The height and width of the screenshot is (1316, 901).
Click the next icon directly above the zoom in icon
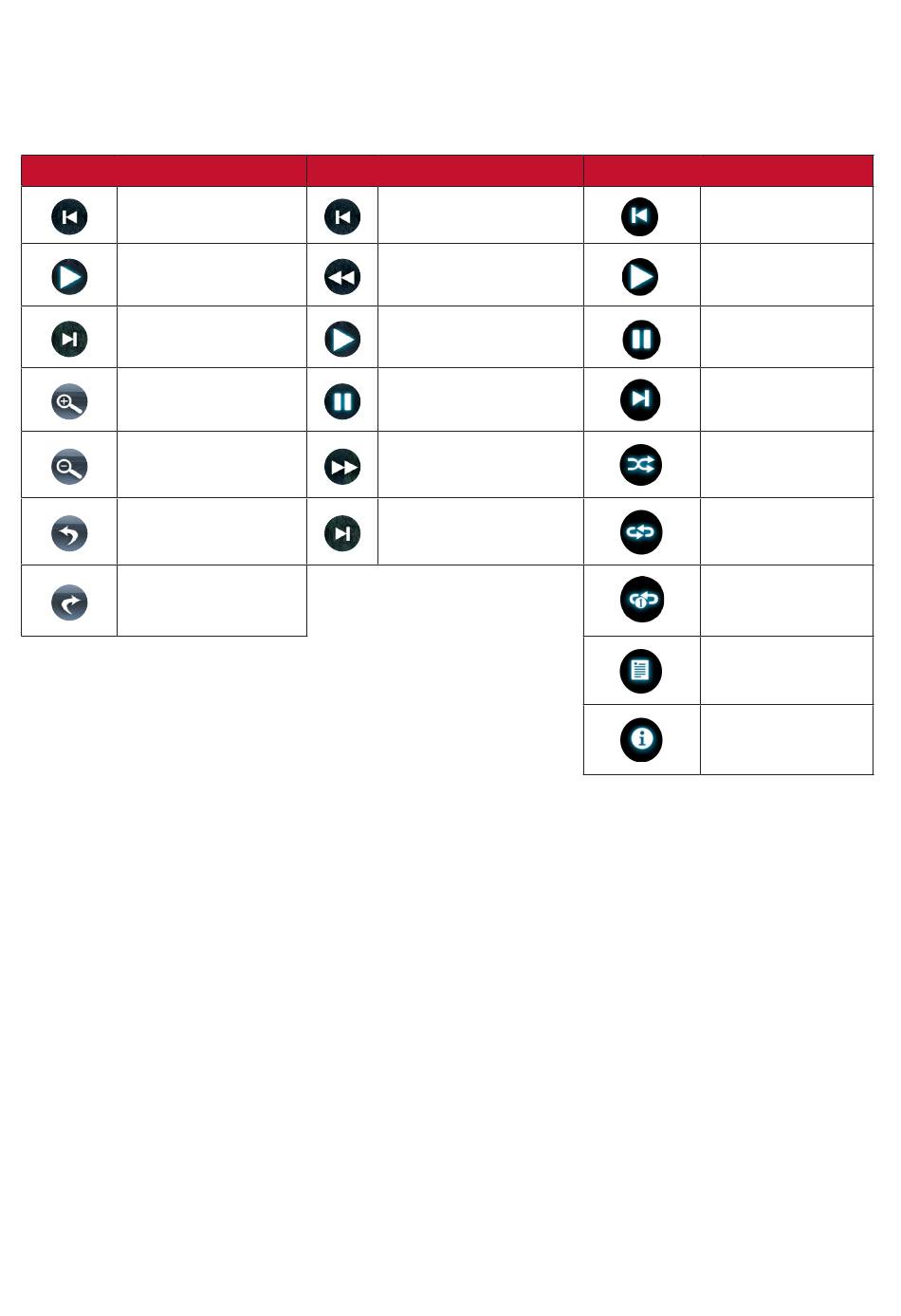[69, 339]
